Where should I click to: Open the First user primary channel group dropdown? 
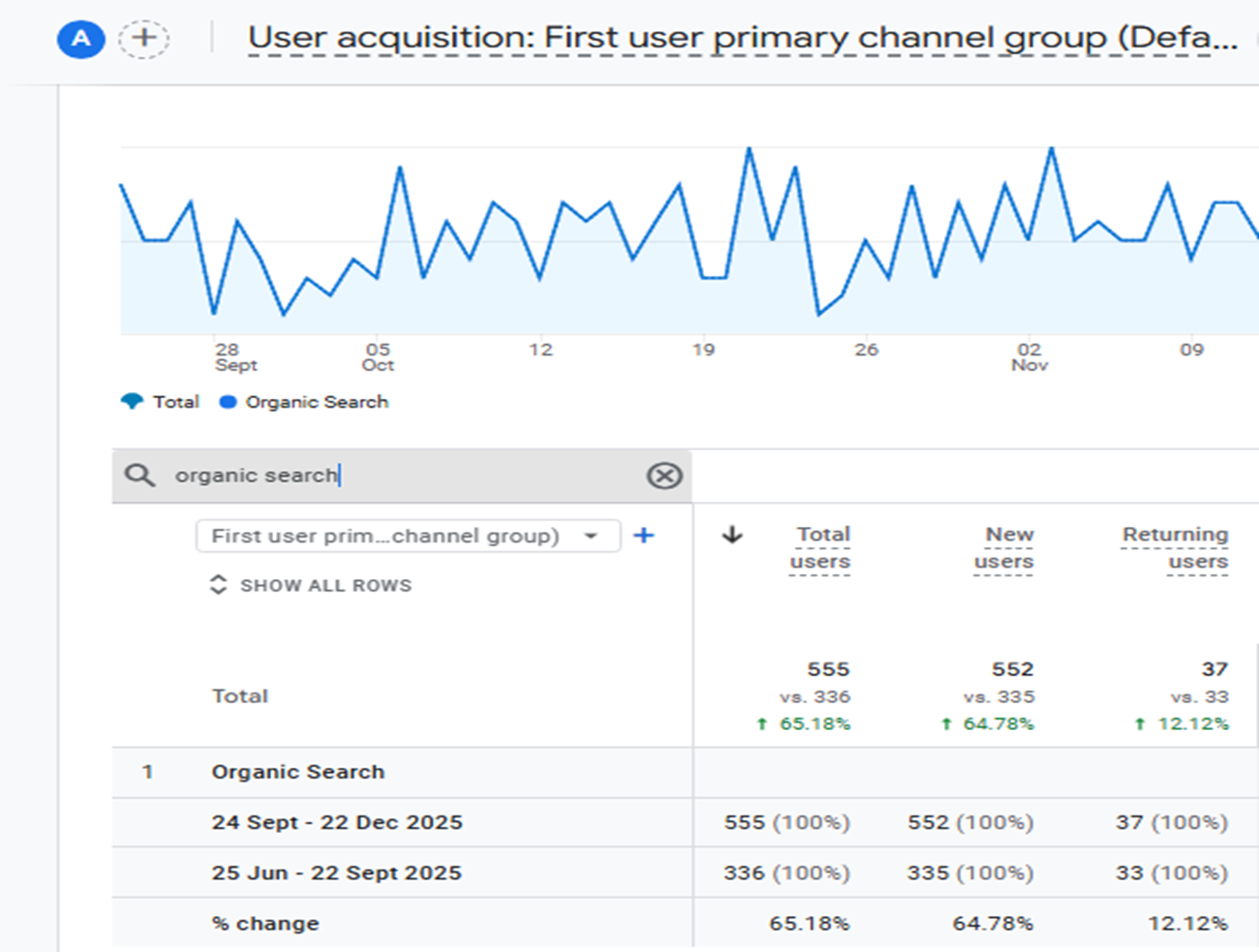(x=408, y=536)
